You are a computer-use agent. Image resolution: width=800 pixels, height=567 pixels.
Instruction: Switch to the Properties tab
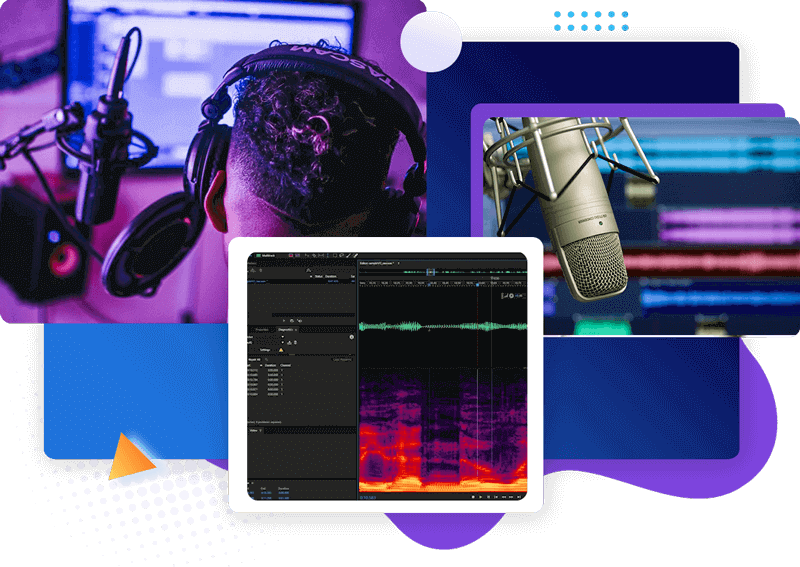click(263, 328)
